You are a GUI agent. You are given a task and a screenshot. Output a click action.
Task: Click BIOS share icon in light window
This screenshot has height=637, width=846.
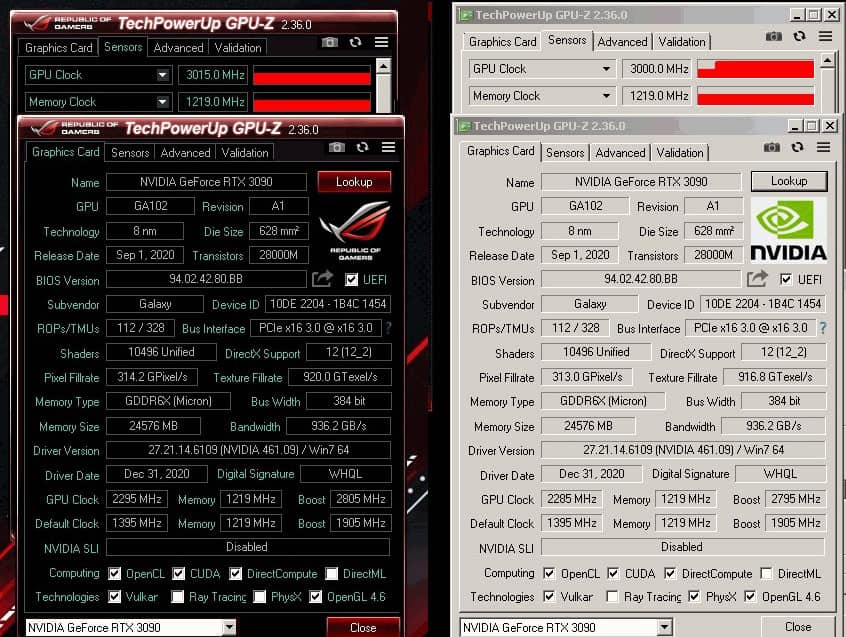click(757, 279)
